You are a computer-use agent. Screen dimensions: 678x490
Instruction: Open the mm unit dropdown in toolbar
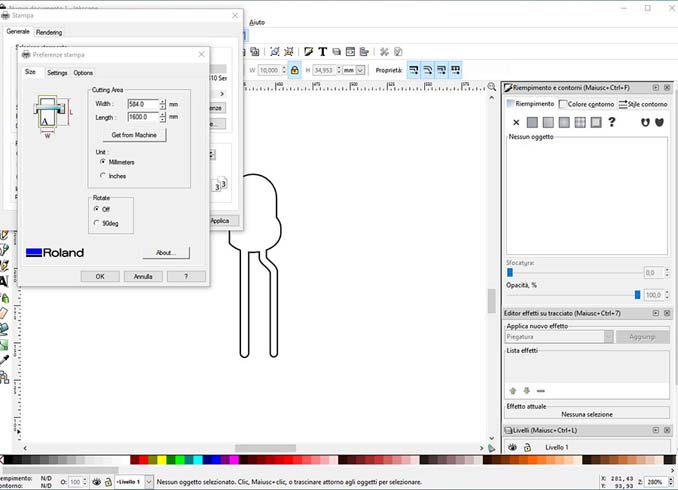click(x=360, y=70)
